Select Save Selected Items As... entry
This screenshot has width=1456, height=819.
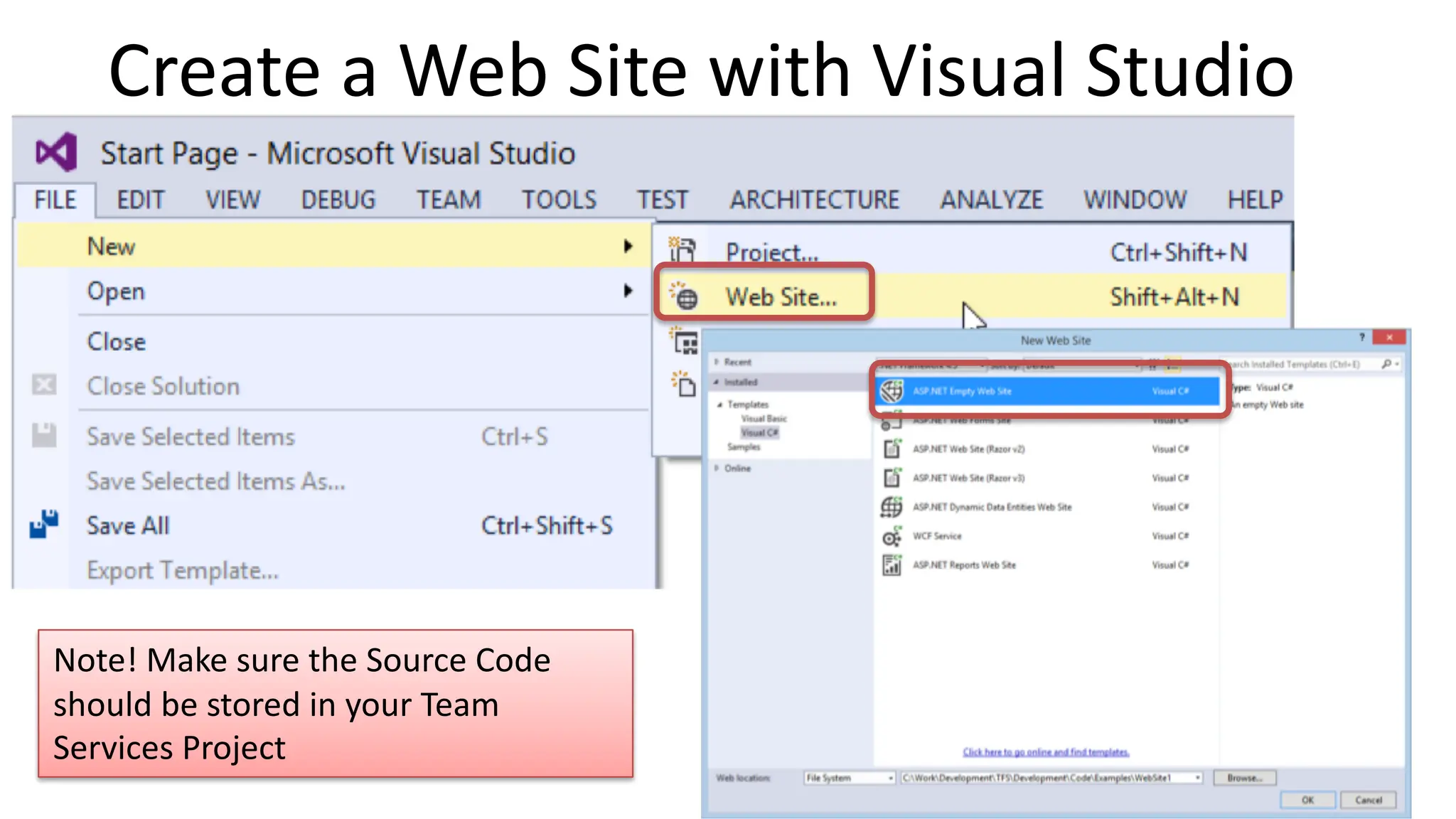point(334,481)
